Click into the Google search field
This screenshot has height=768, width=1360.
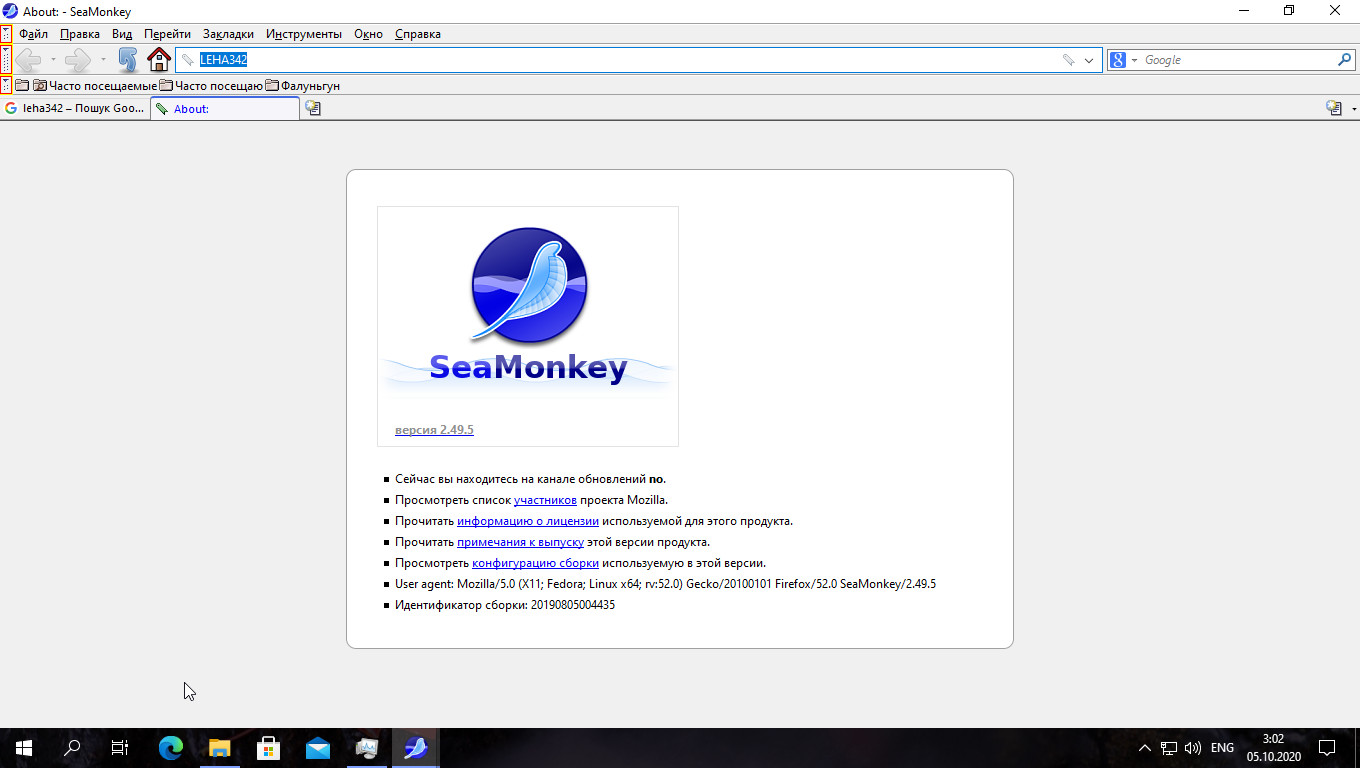pos(1235,60)
